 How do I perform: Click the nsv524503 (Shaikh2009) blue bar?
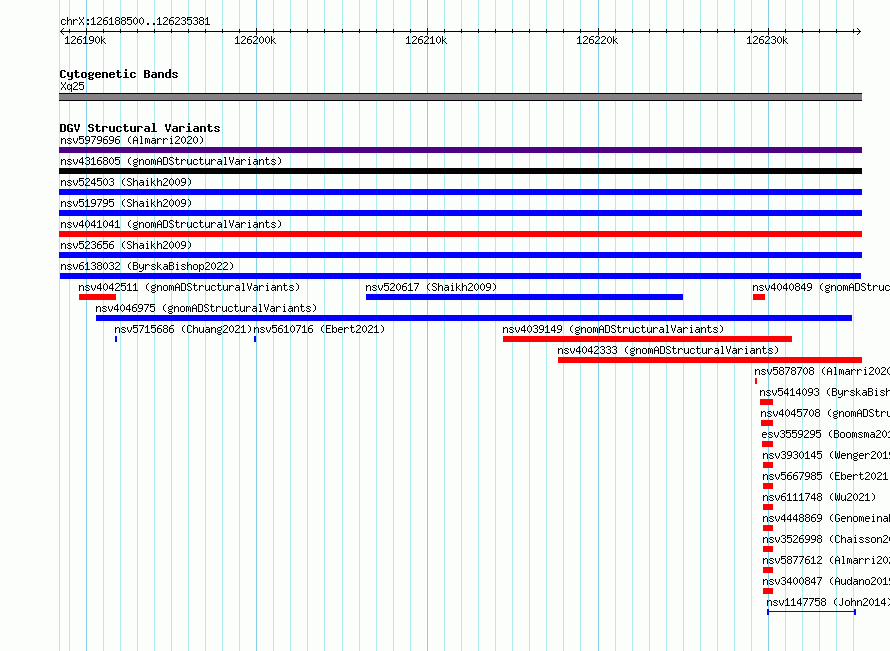tap(460, 192)
